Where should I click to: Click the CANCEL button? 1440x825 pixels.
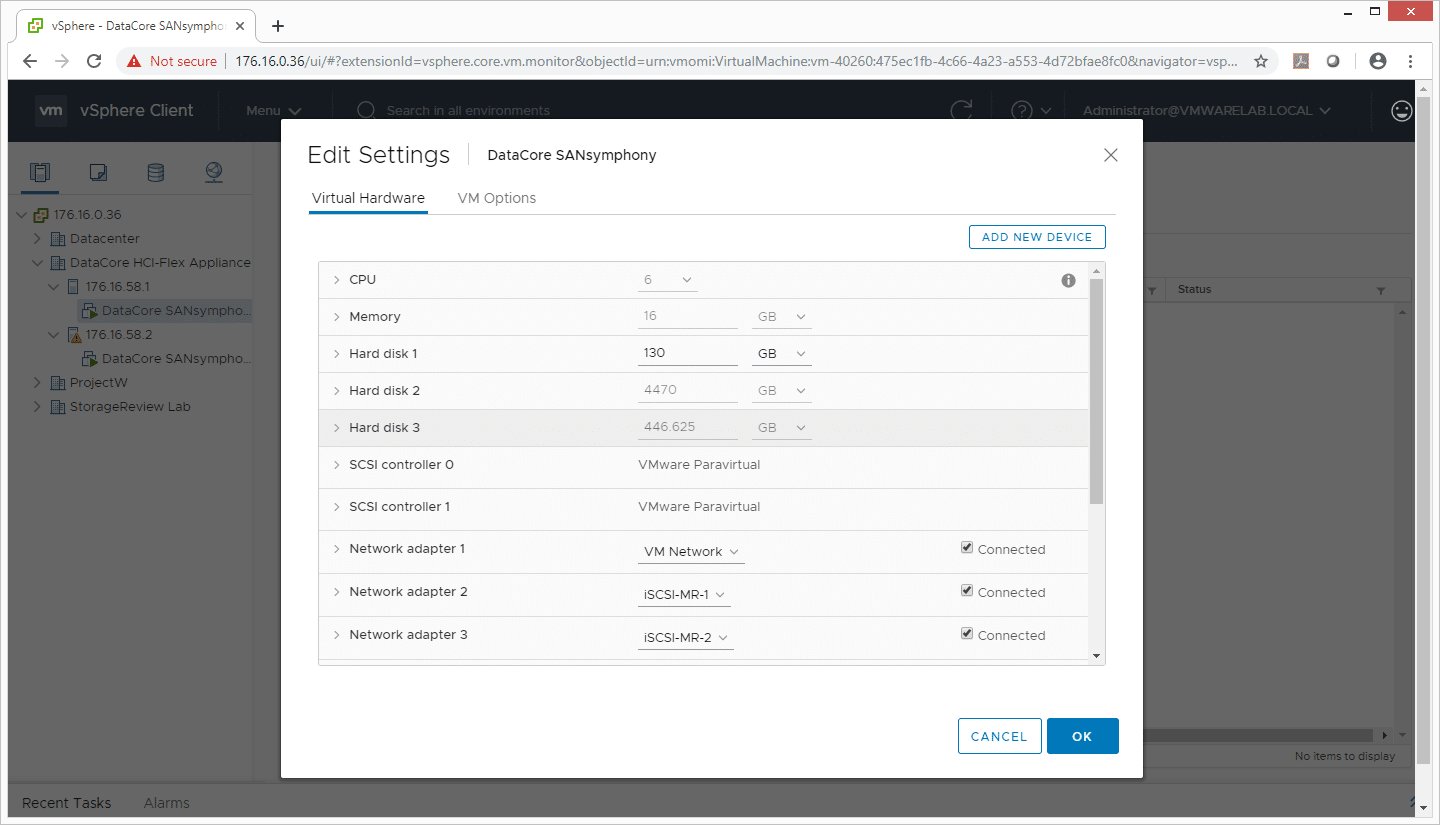(999, 736)
